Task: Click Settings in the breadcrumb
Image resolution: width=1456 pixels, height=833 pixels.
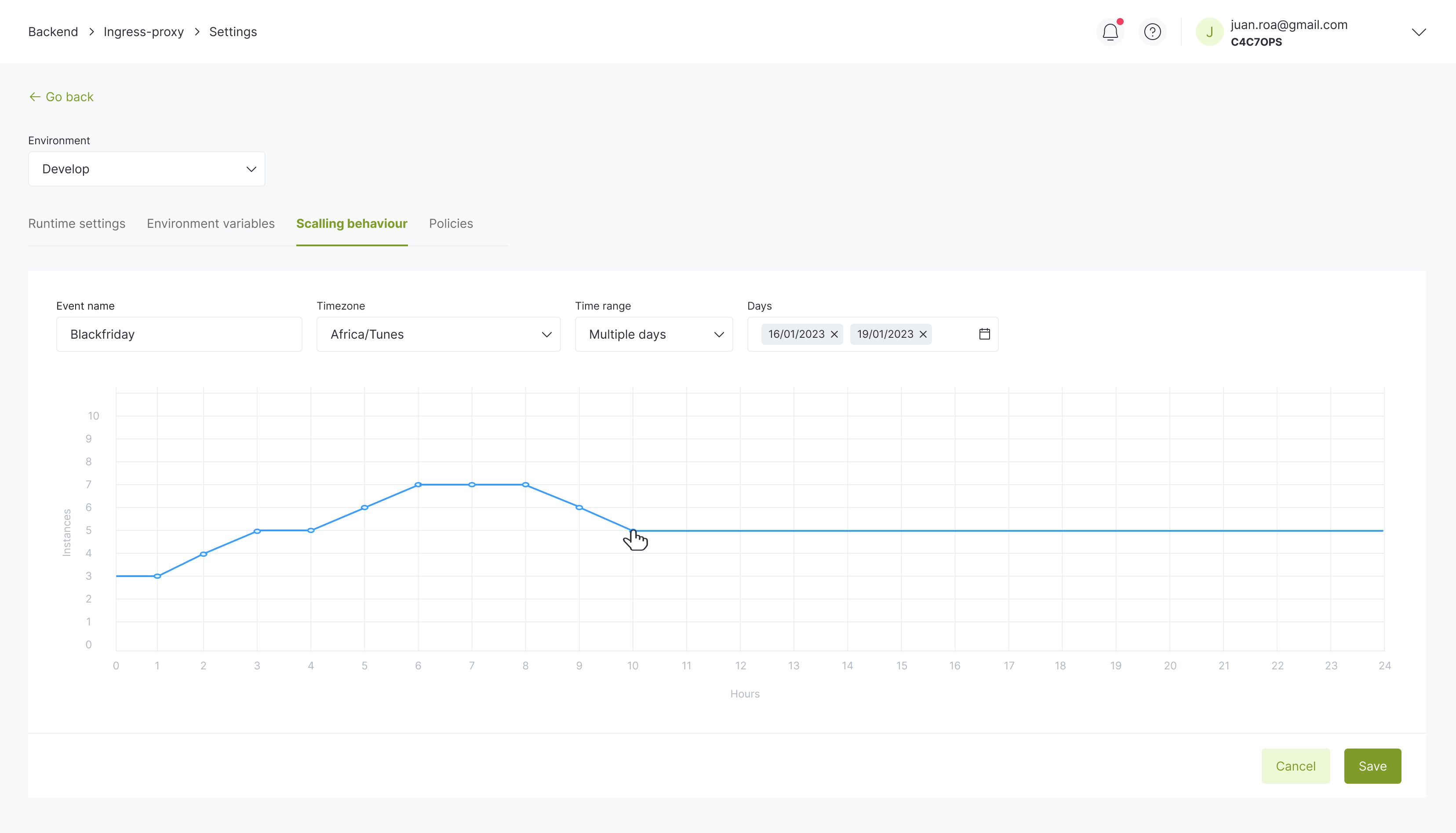Action: [x=233, y=32]
